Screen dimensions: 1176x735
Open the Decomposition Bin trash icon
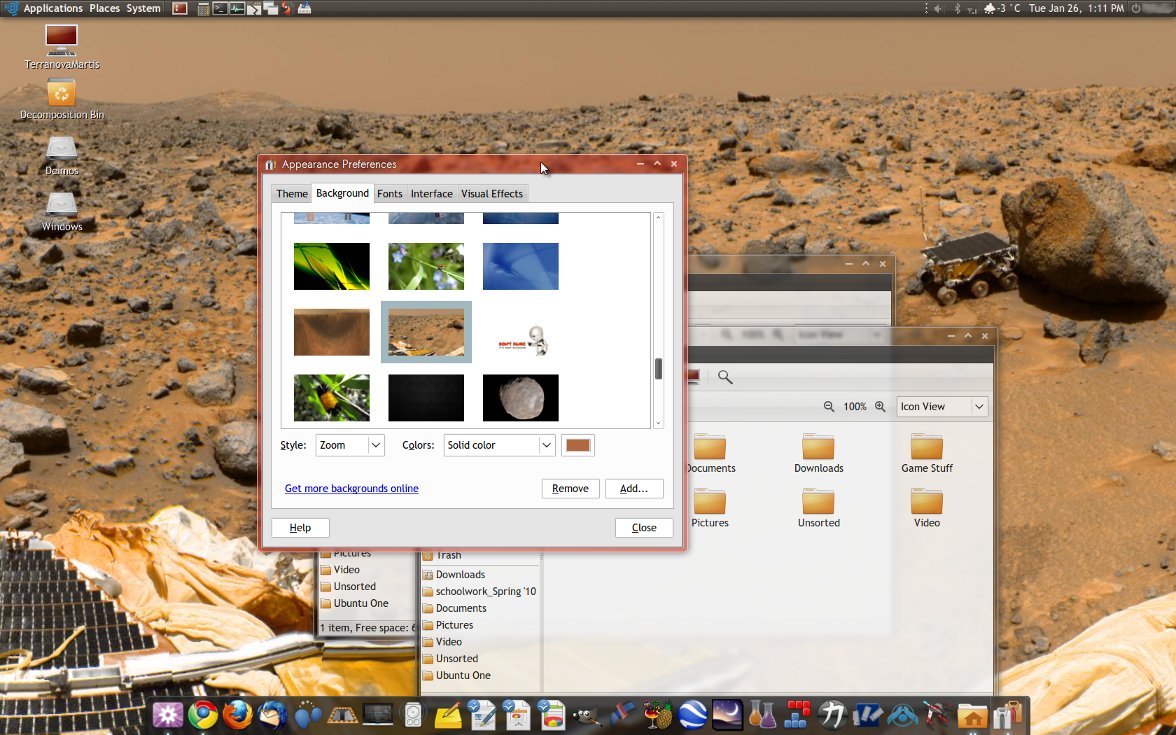(x=62, y=99)
